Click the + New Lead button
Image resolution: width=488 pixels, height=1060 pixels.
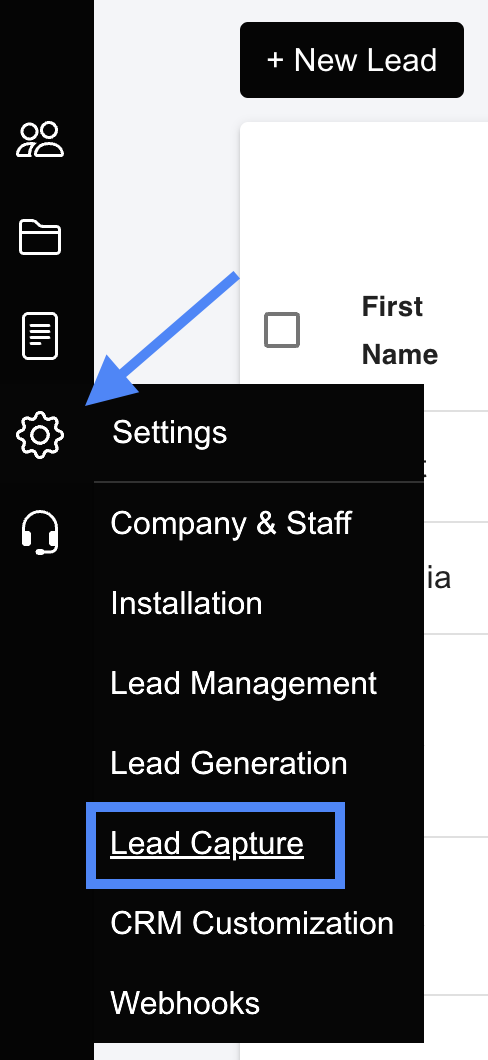click(351, 60)
